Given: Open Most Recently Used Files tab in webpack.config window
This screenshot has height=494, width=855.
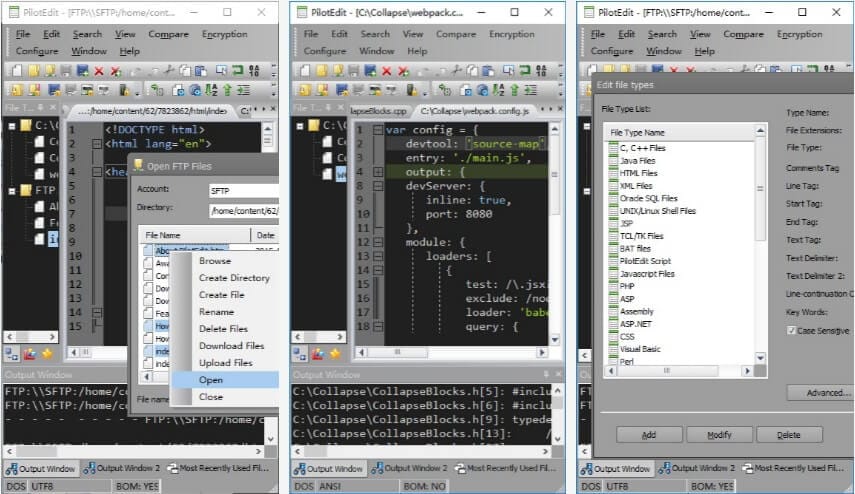Looking at the screenshot, I should tap(505, 468).
